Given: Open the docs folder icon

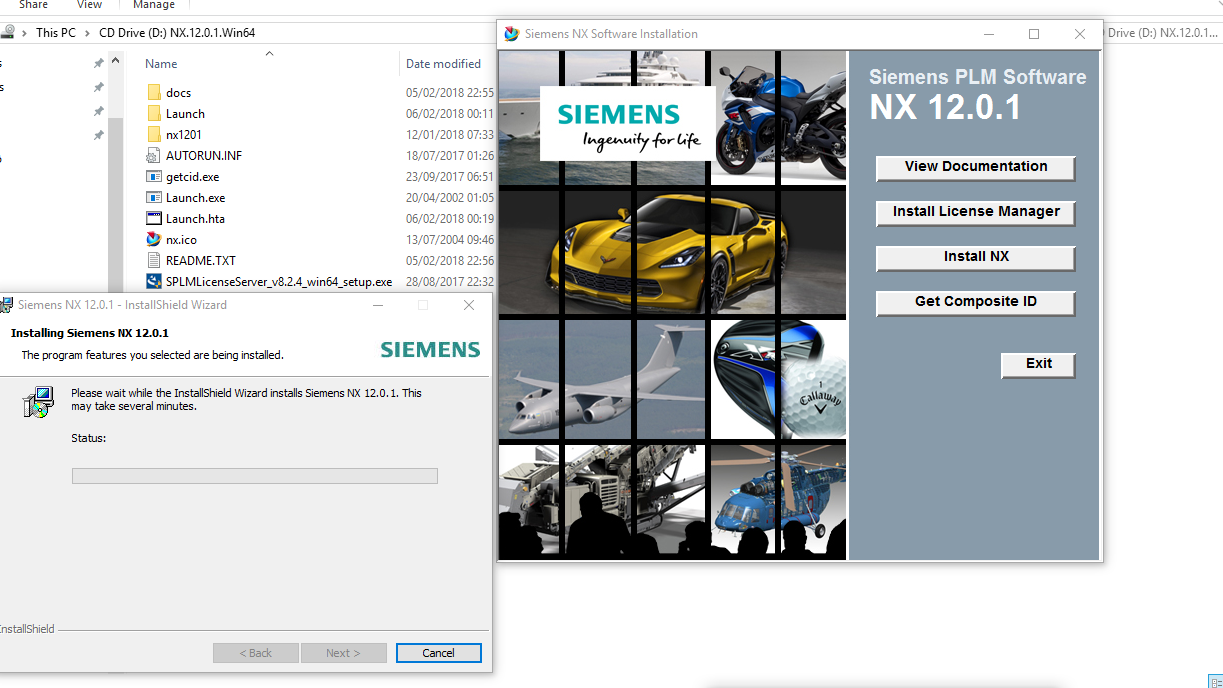Looking at the screenshot, I should point(154,92).
